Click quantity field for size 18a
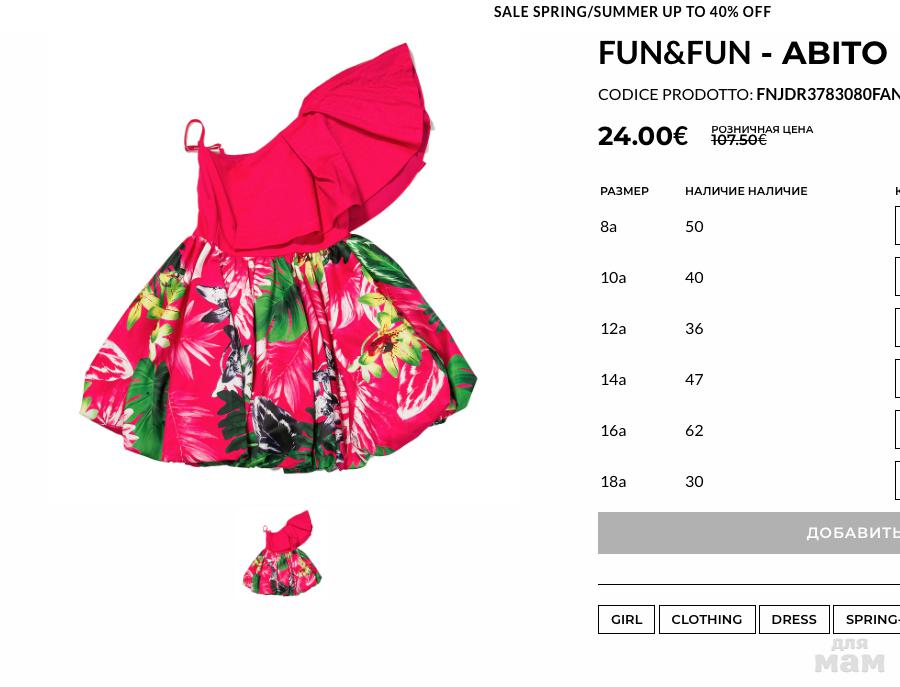 tap(897, 481)
